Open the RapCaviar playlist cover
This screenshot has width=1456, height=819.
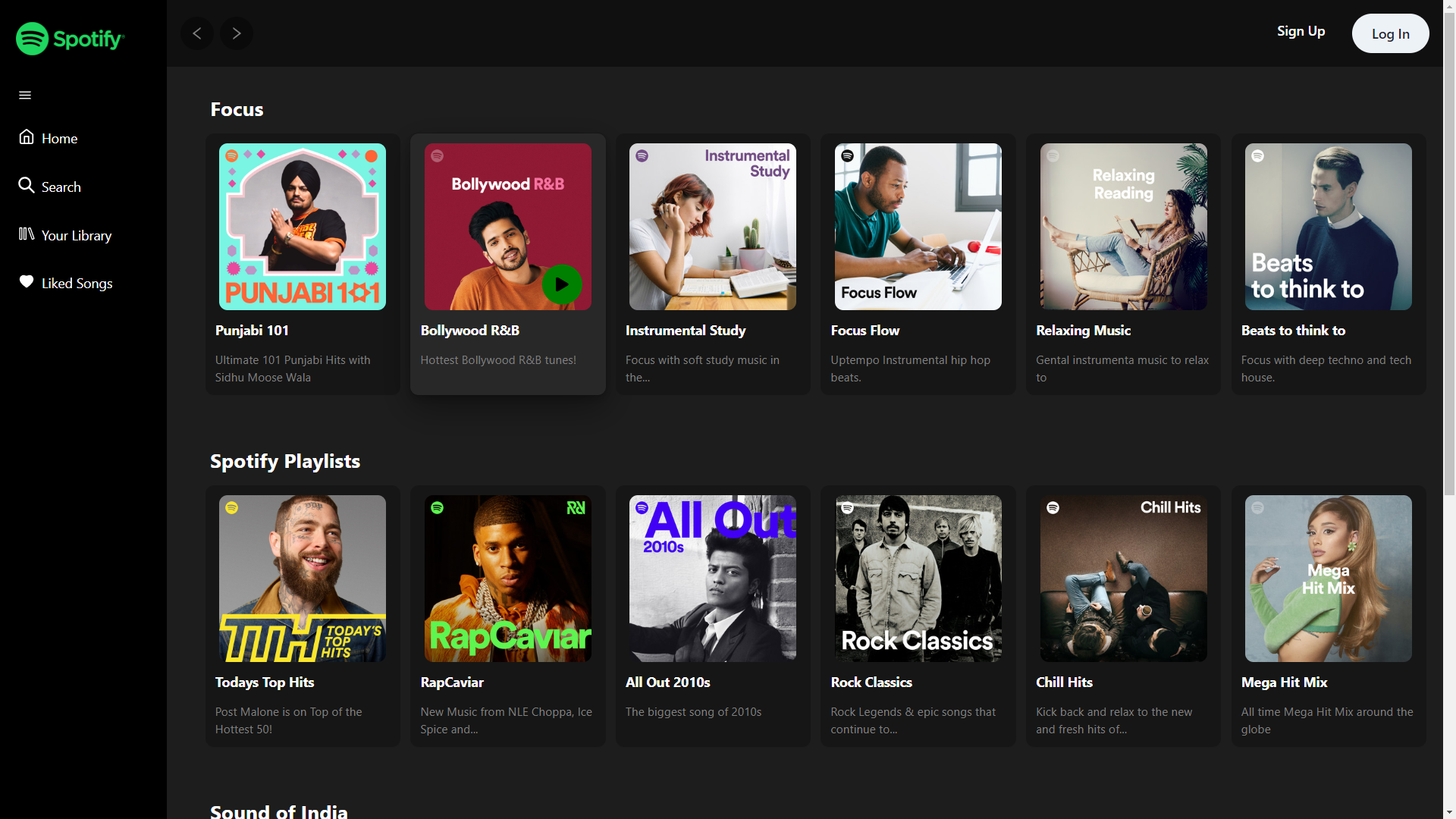click(x=508, y=579)
